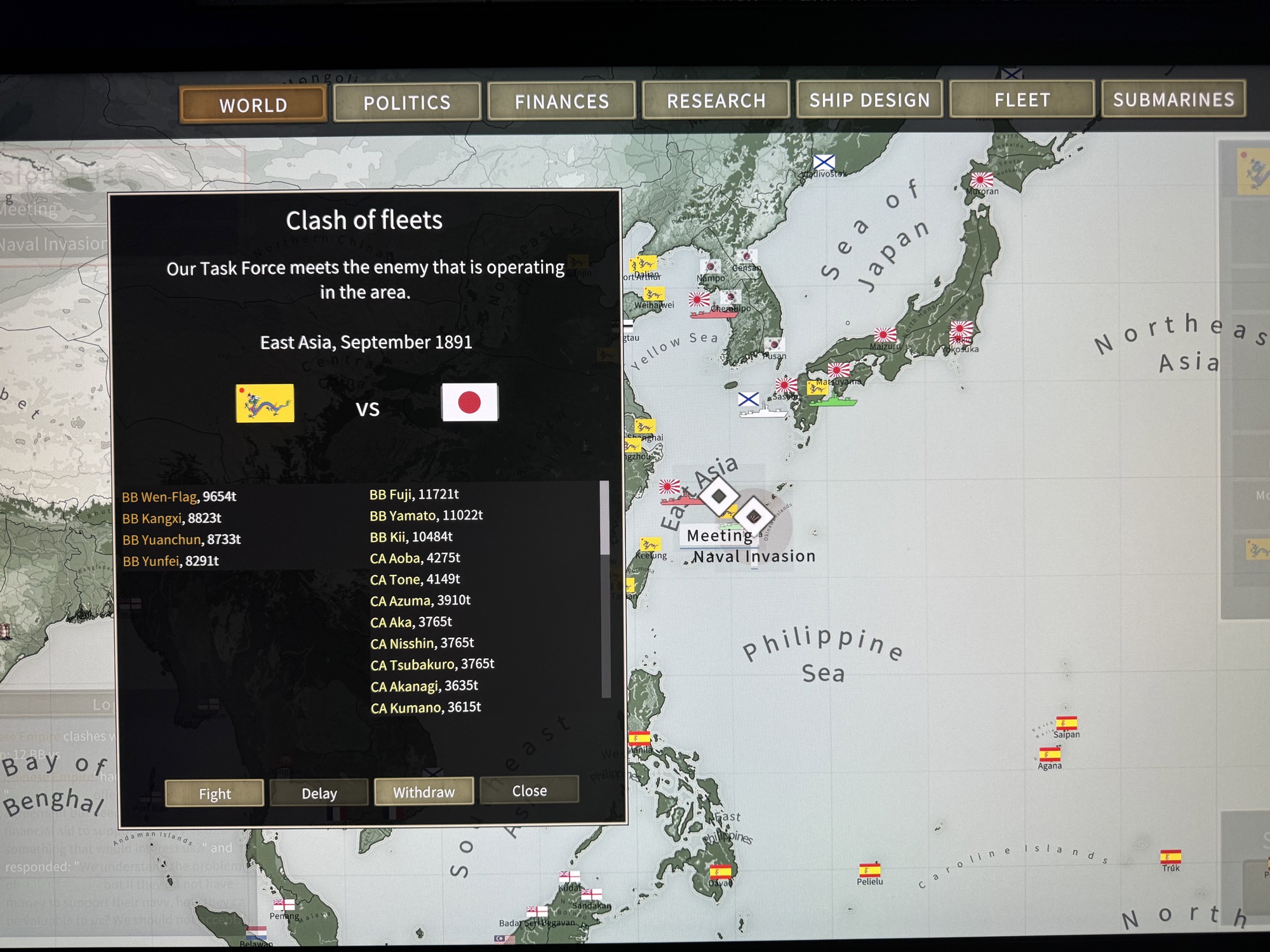Open the SUBMARINES tab
The height and width of the screenshot is (952, 1270).
click(1173, 99)
